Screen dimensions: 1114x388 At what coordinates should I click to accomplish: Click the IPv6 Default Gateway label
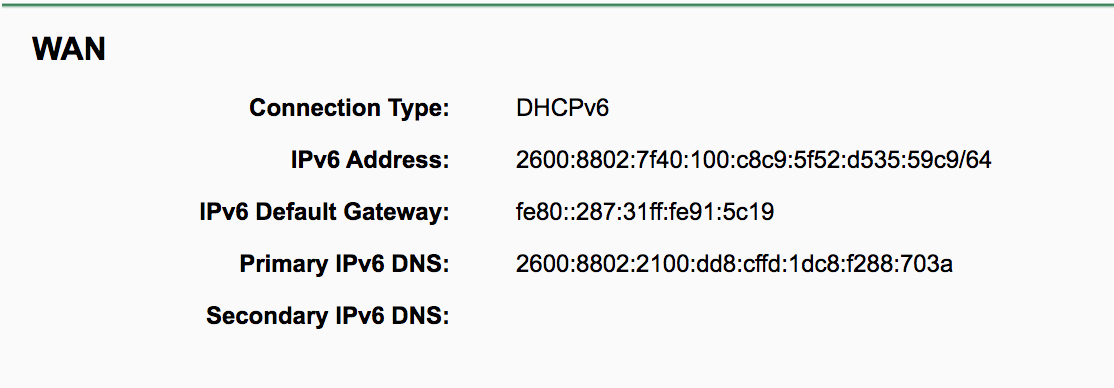point(325,212)
